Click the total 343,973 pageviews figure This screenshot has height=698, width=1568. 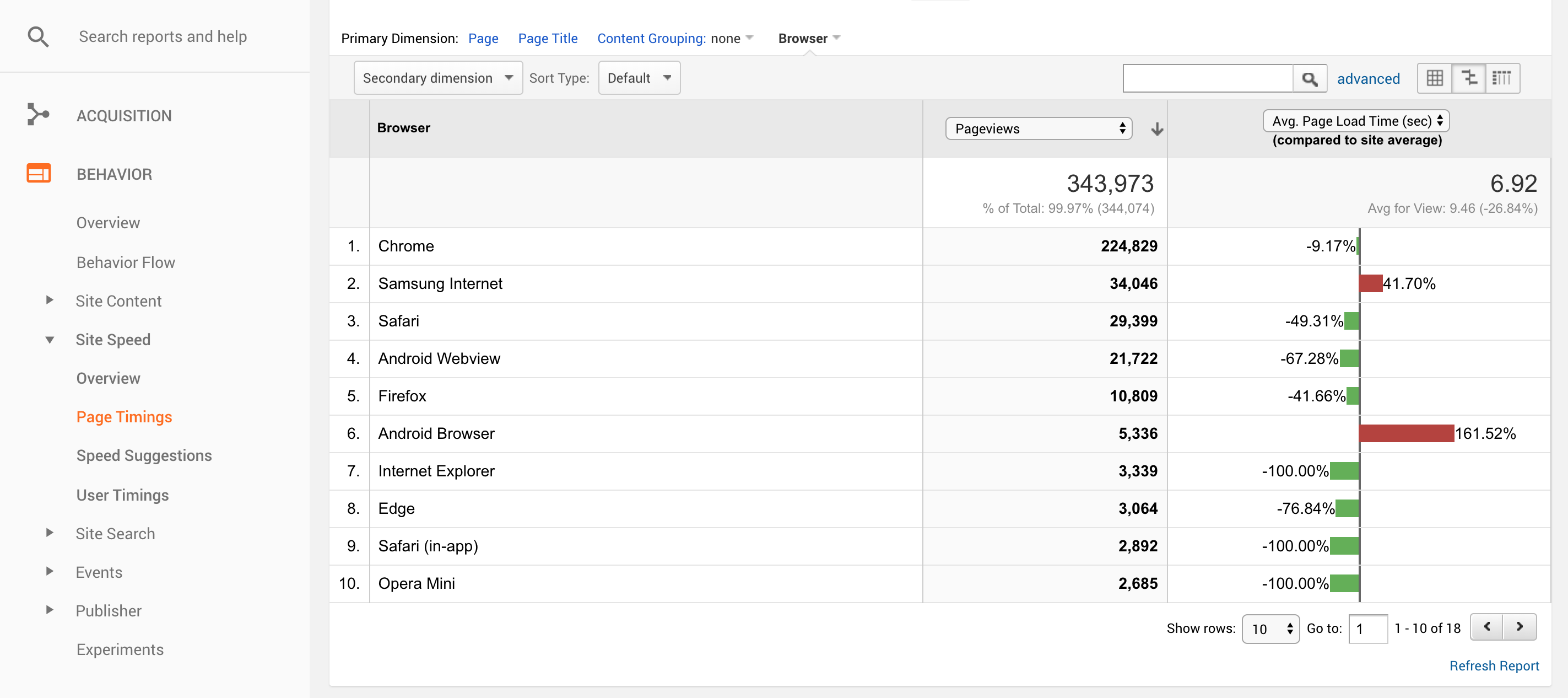point(1110,184)
